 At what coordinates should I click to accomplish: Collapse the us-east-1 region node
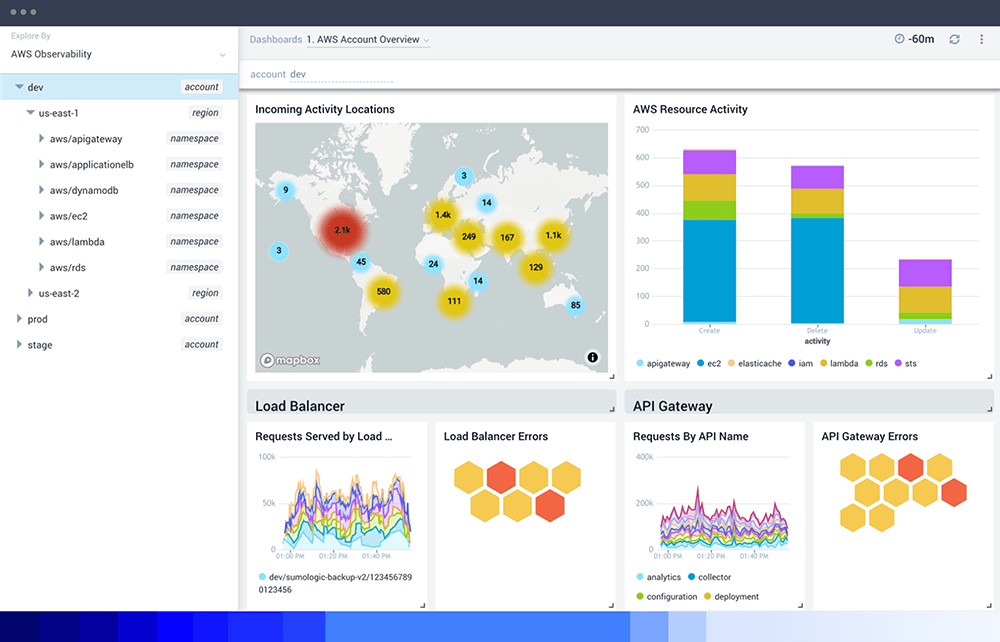click(x=30, y=113)
